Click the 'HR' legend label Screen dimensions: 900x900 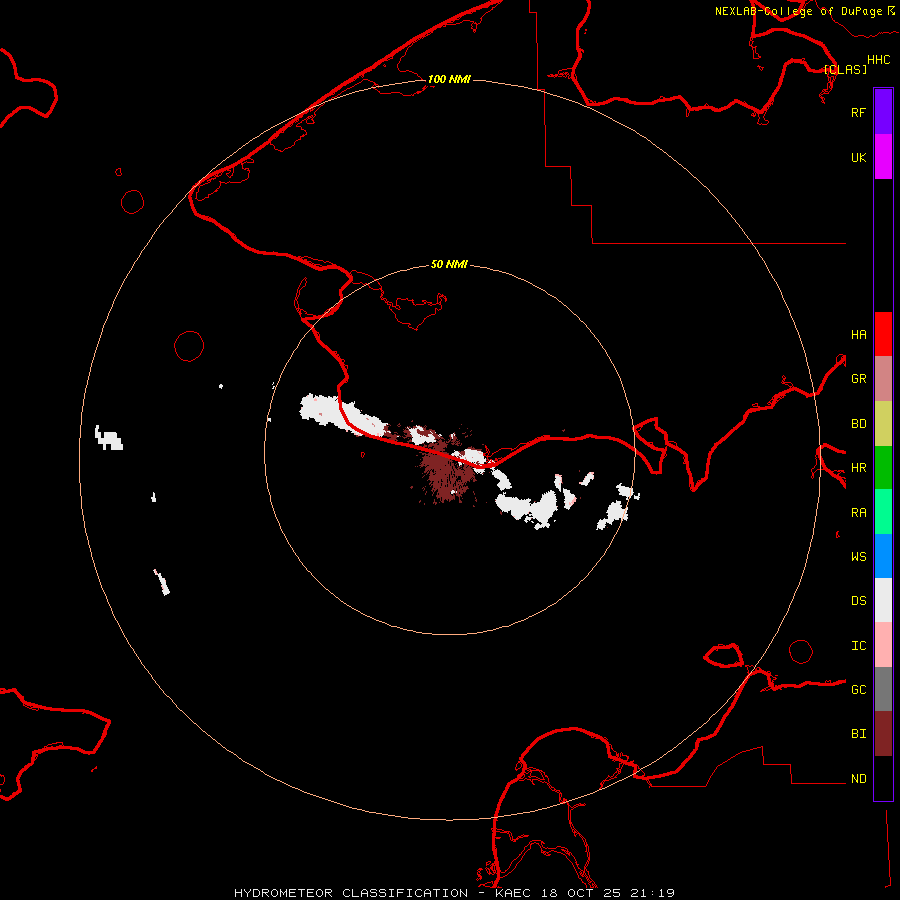coord(858,468)
